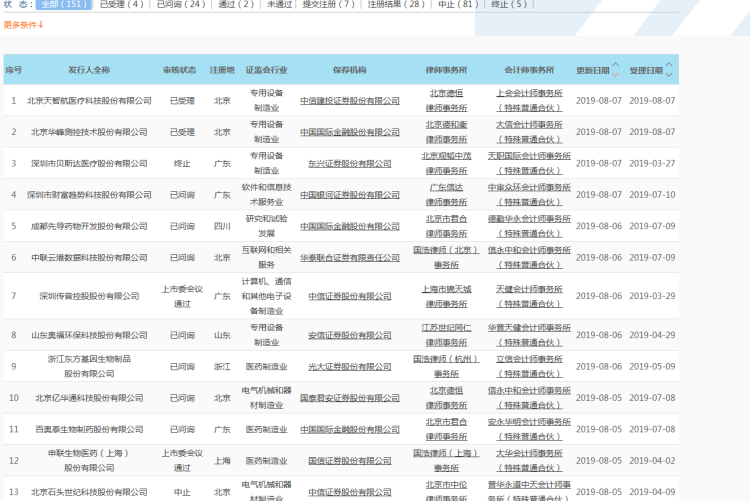Sort 受理日期 column ascending with up arrow
The height and width of the screenshot is (501, 750).
coord(669,65)
